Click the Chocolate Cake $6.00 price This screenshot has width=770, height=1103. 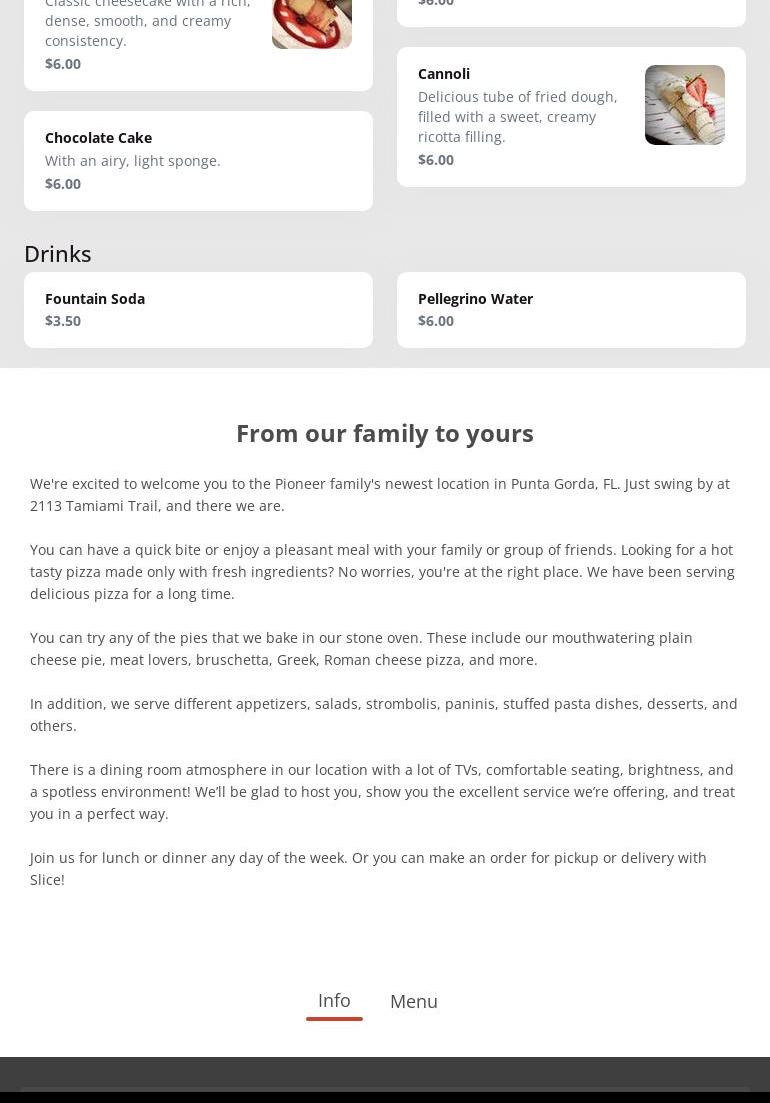click(63, 184)
